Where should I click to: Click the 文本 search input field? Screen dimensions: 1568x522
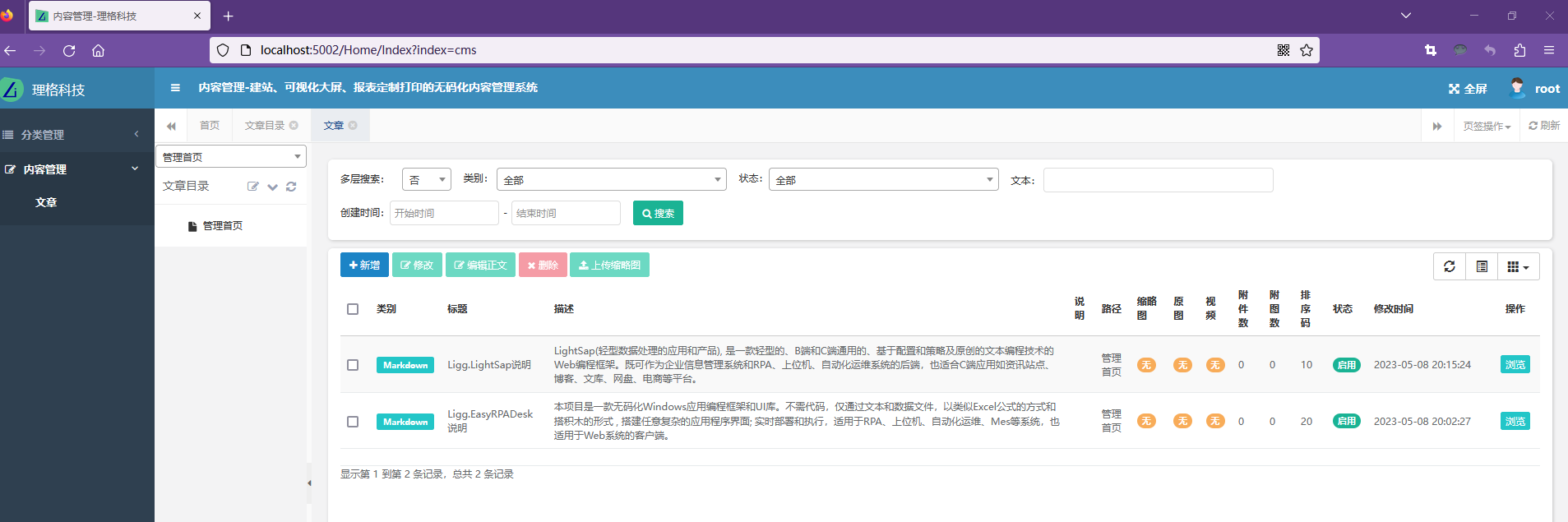(x=1158, y=180)
